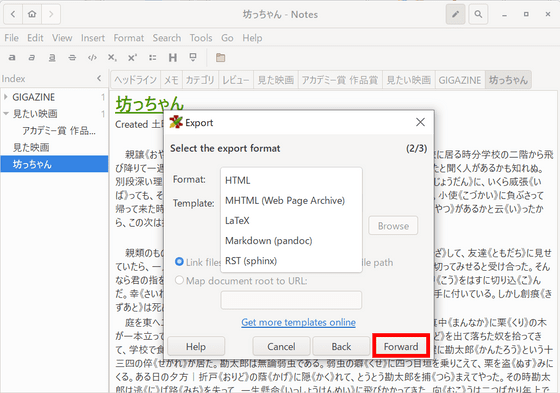The height and width of the screenshot is (393, 560).
Task: Open the home page icon
Action: pos(32,14)
